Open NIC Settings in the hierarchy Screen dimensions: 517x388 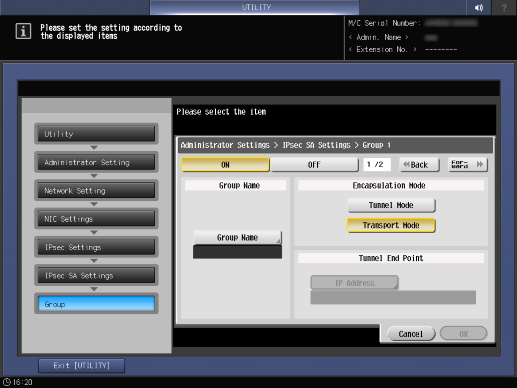point(96,219)
